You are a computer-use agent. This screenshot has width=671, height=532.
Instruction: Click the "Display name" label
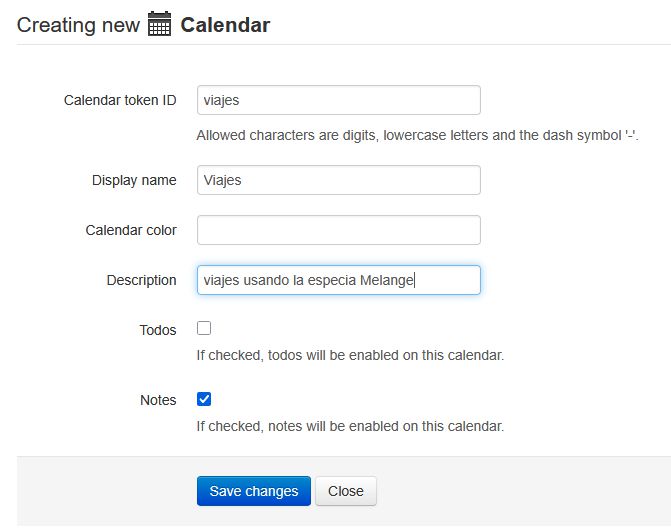coord(134,180)
